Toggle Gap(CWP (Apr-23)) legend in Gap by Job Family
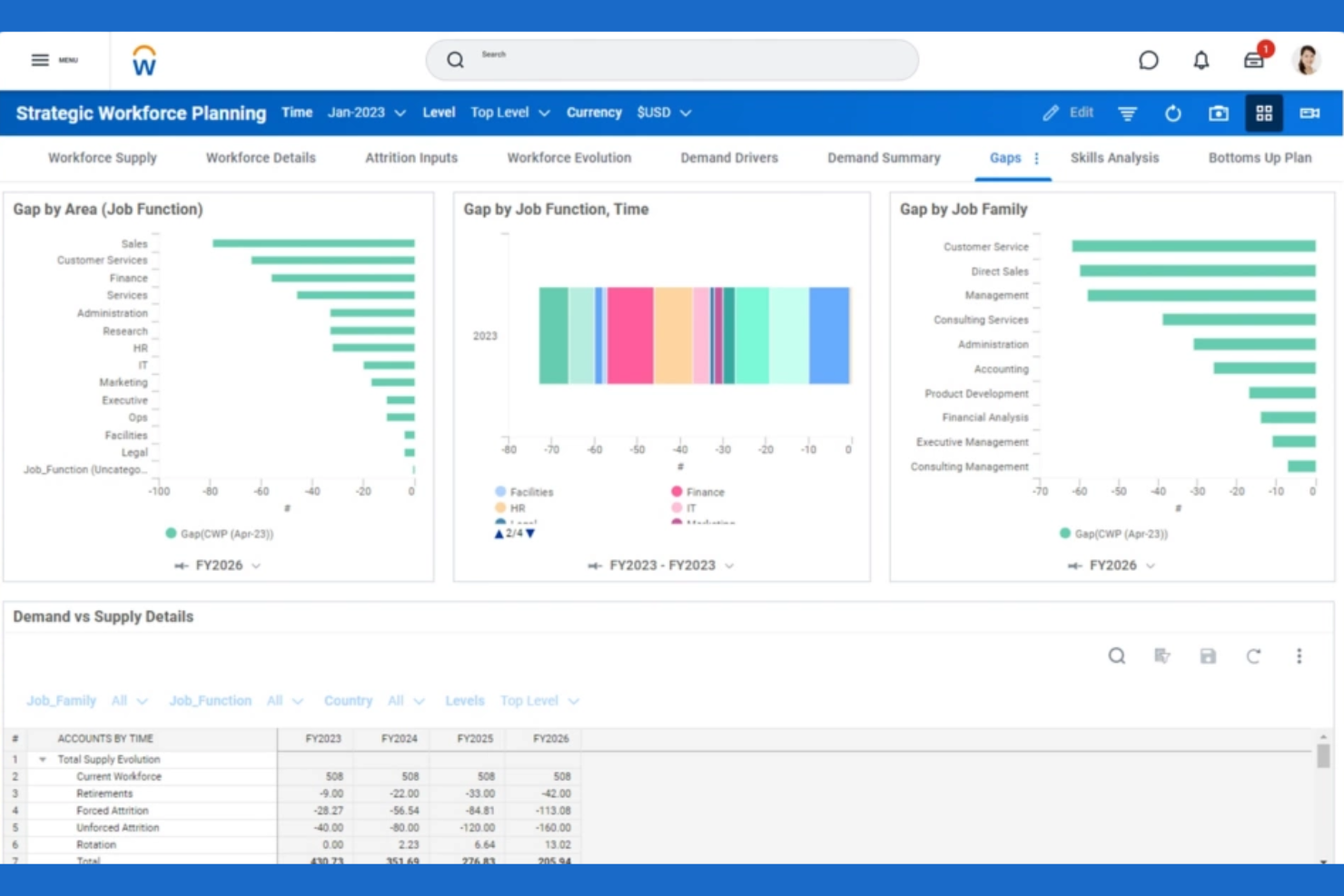Screen dimensions: 1344x896 (x=1113, y=534)
